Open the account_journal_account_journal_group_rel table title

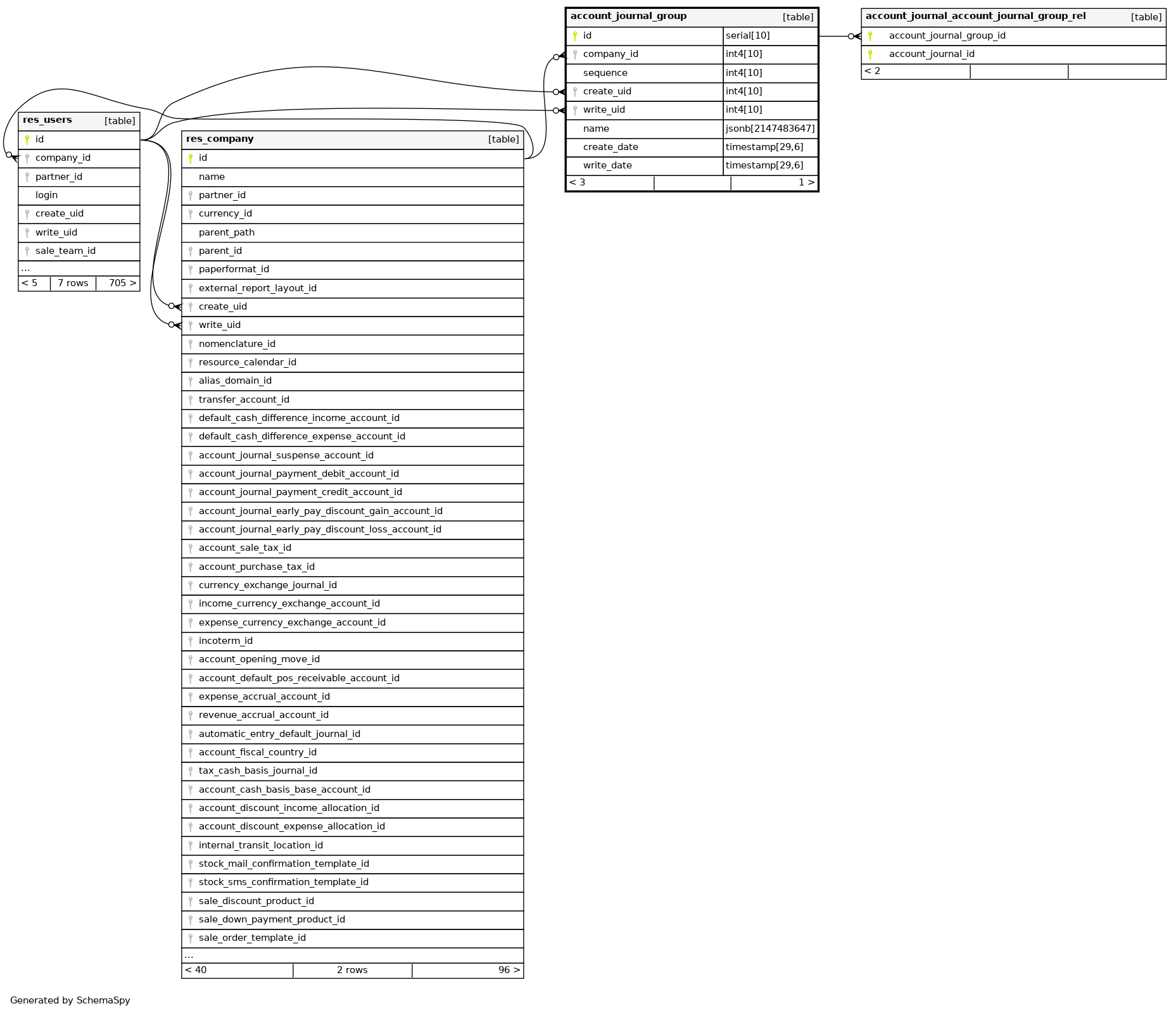tap(975, 16)
